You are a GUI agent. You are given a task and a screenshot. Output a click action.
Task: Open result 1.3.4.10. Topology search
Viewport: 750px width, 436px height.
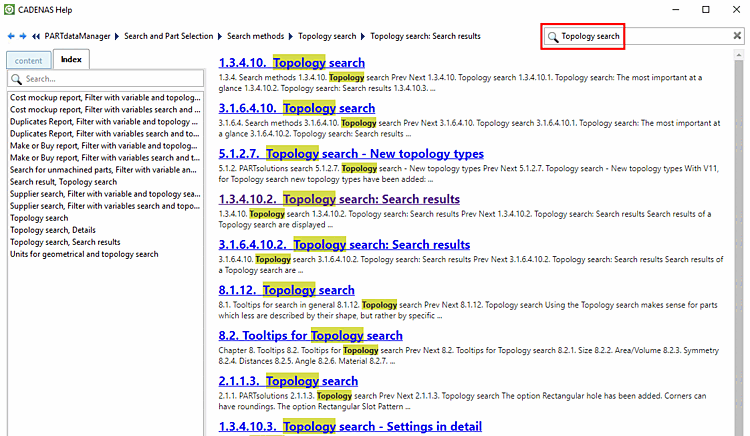point(292,63)
